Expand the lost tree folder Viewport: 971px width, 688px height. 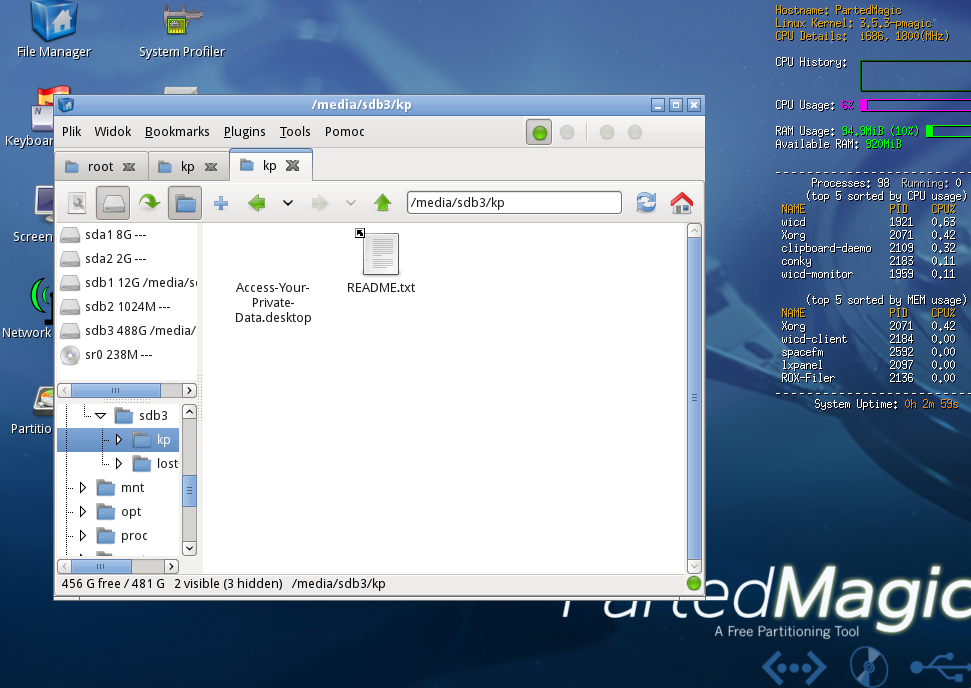coord(118,464)
